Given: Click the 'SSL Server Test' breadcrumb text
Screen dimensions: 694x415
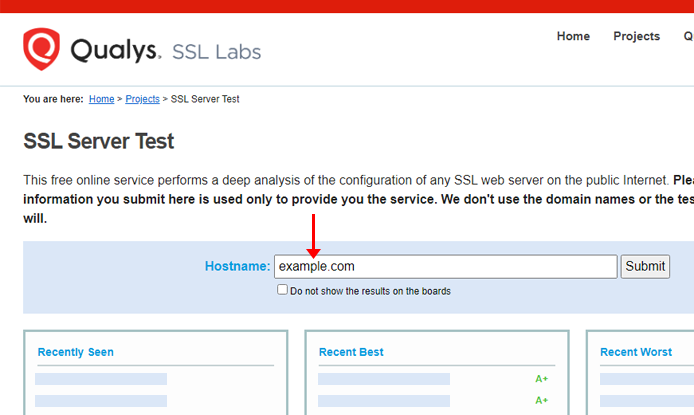Looking at the screenshot, I should click(x=205, y=99).
